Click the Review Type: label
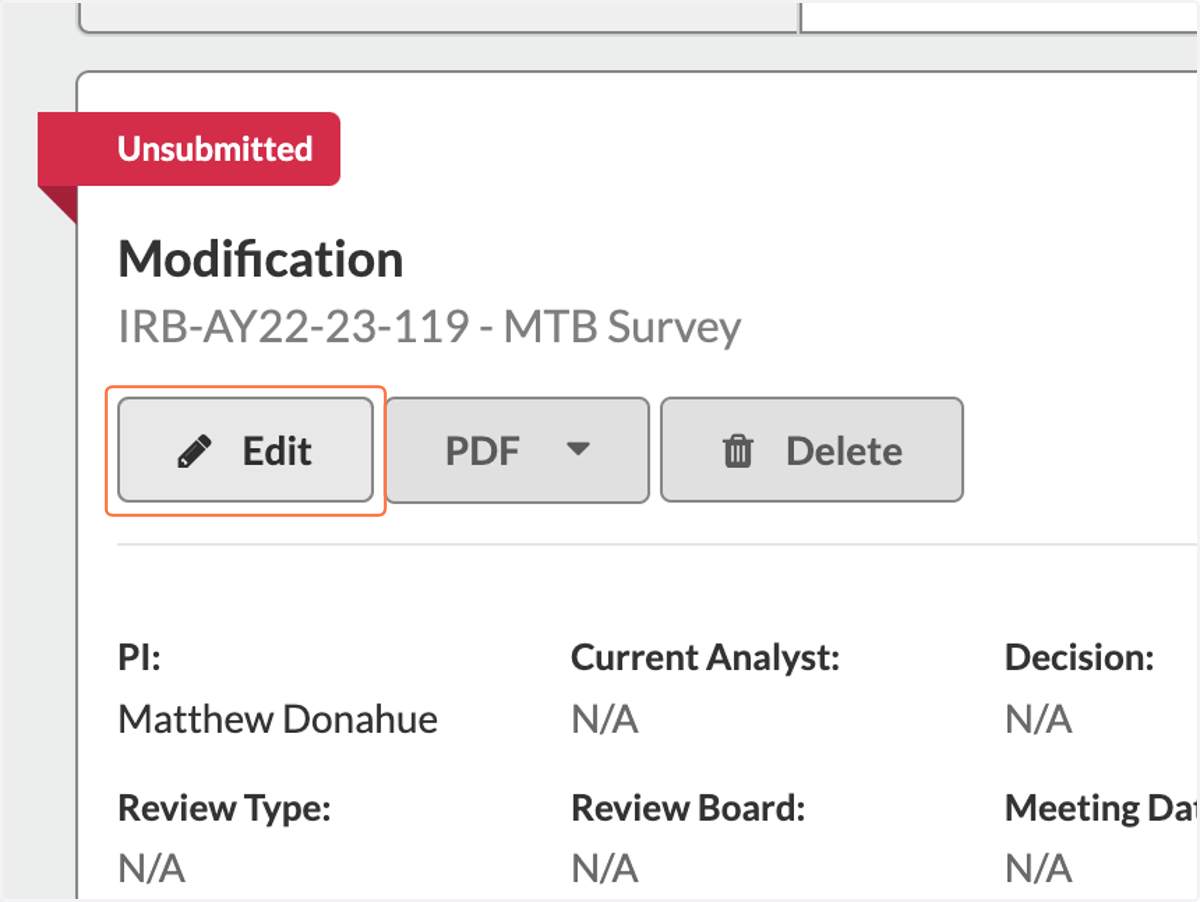This screenshot has height=902, width=1200. [225, 808]
